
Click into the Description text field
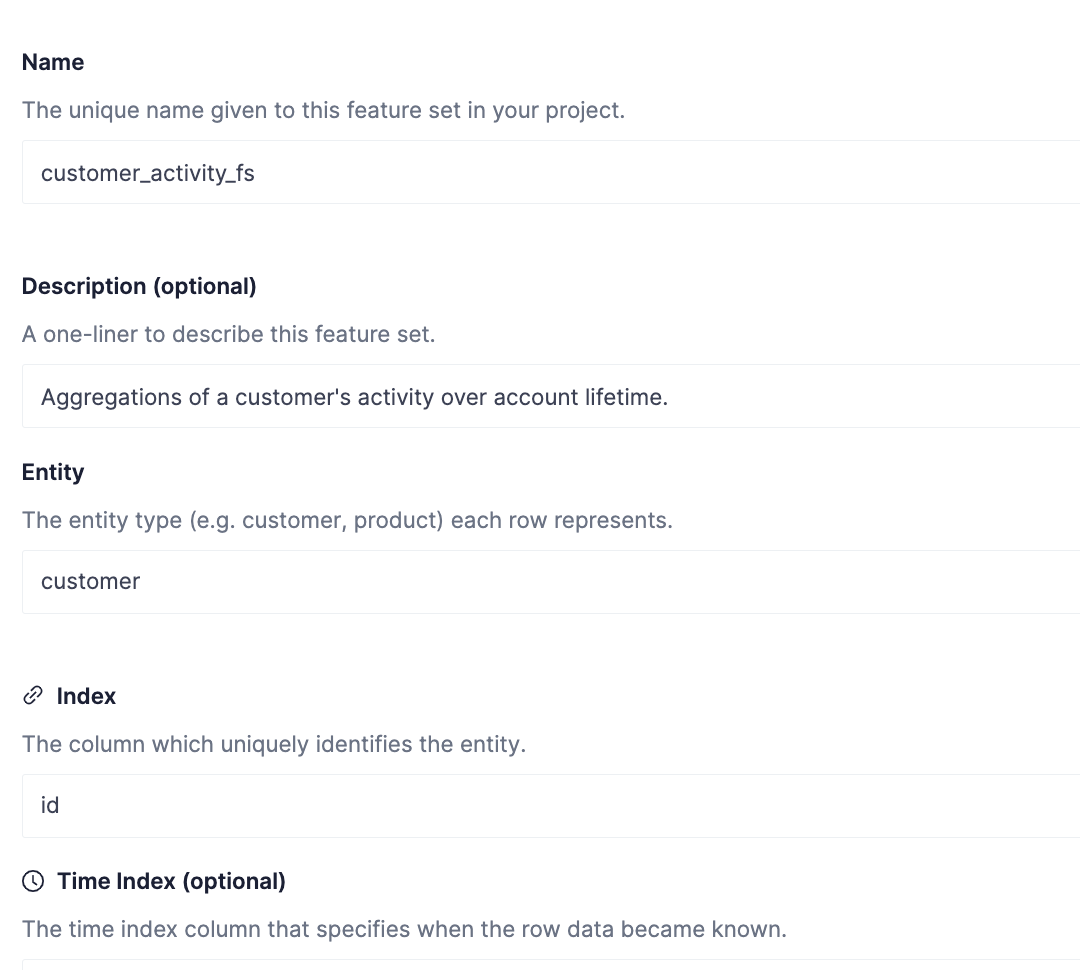(551, 396)
